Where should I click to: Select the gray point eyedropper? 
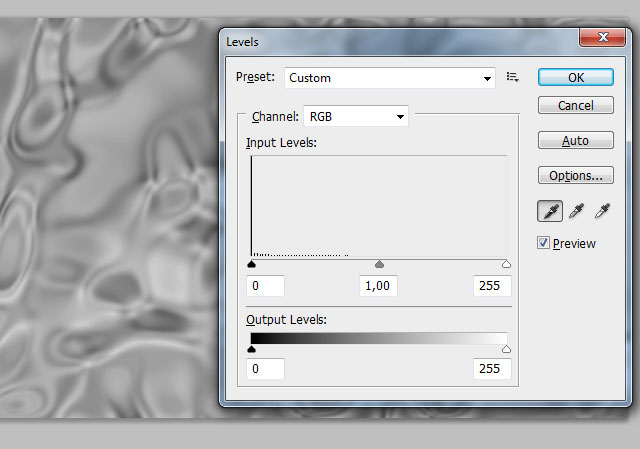click(576, 211)
